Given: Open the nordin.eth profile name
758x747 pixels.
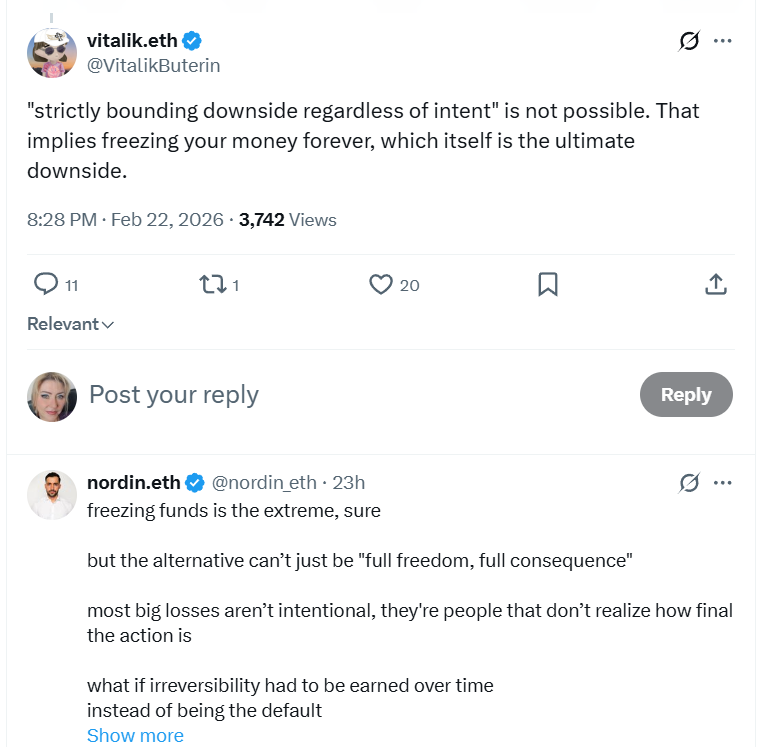Looking at the screenshot, I should pyautogui.click(x=134, y=483).
